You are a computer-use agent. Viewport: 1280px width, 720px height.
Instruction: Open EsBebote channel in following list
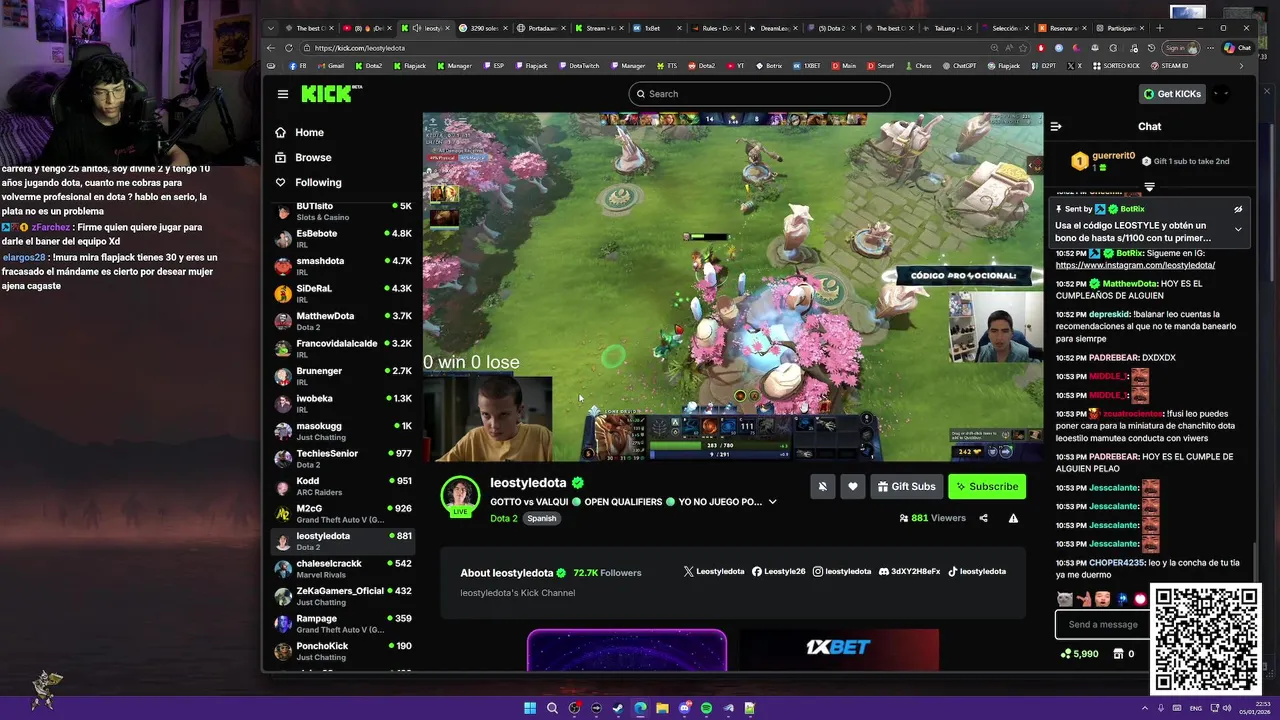click(x=342, y=238)
